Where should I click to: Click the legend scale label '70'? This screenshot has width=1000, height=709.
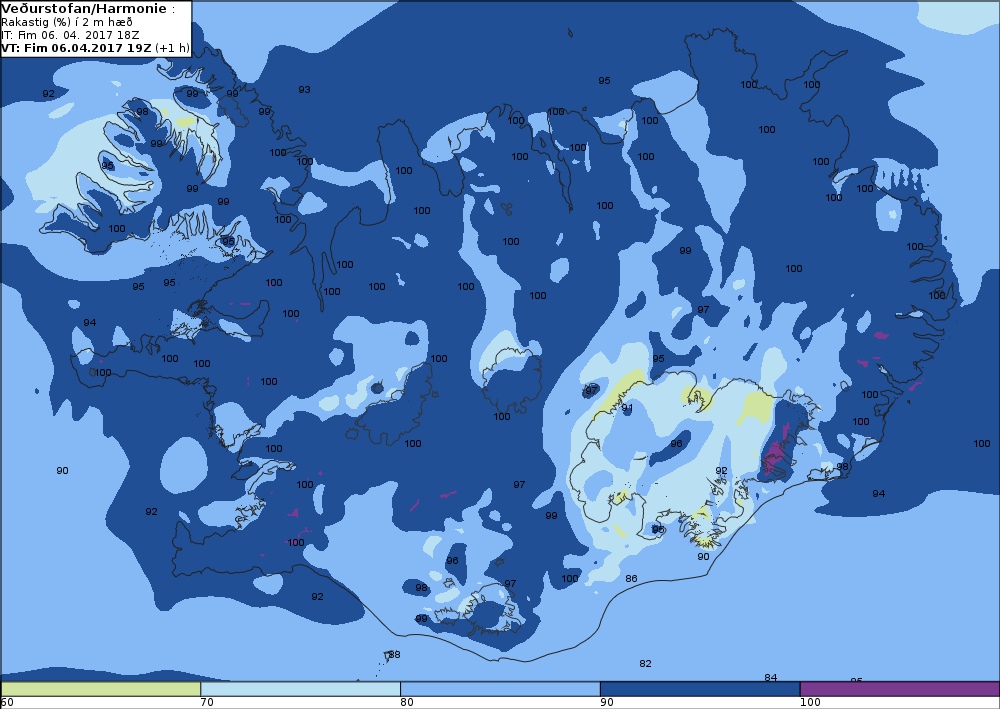207,703
